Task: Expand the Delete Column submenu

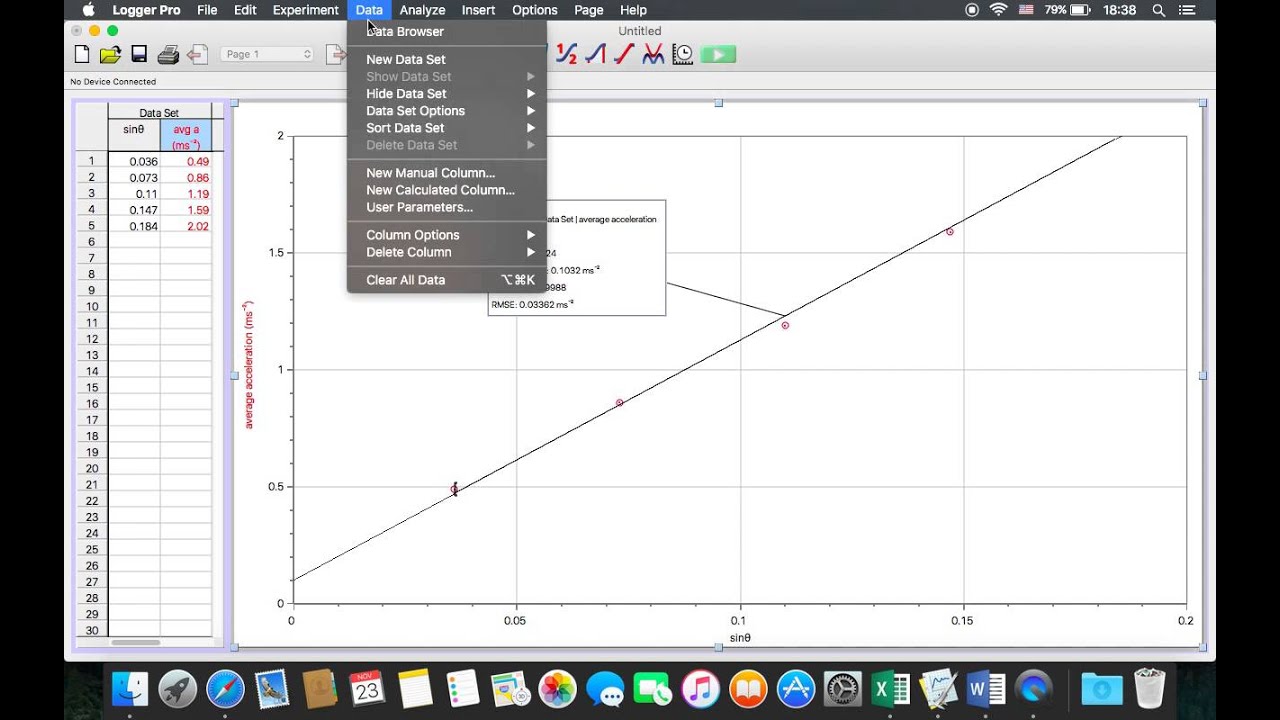Action: click(446, 252)
